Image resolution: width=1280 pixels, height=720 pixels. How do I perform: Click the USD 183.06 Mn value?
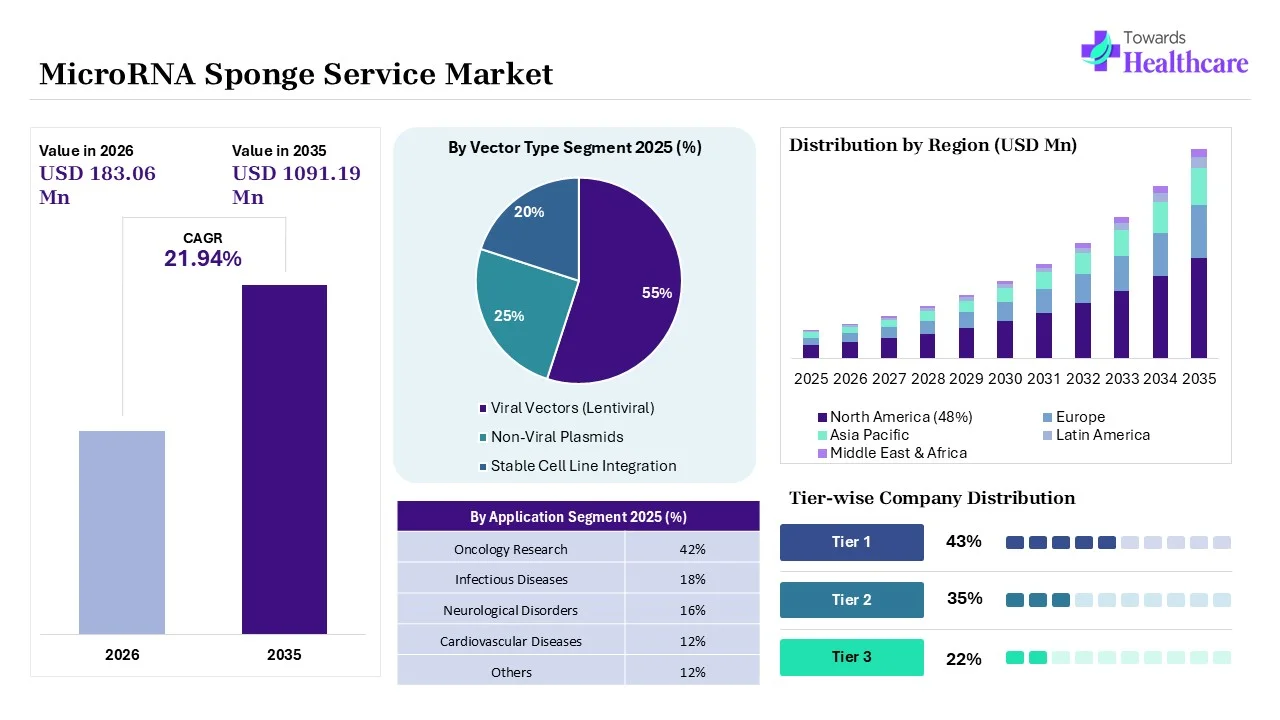point(98,185)
